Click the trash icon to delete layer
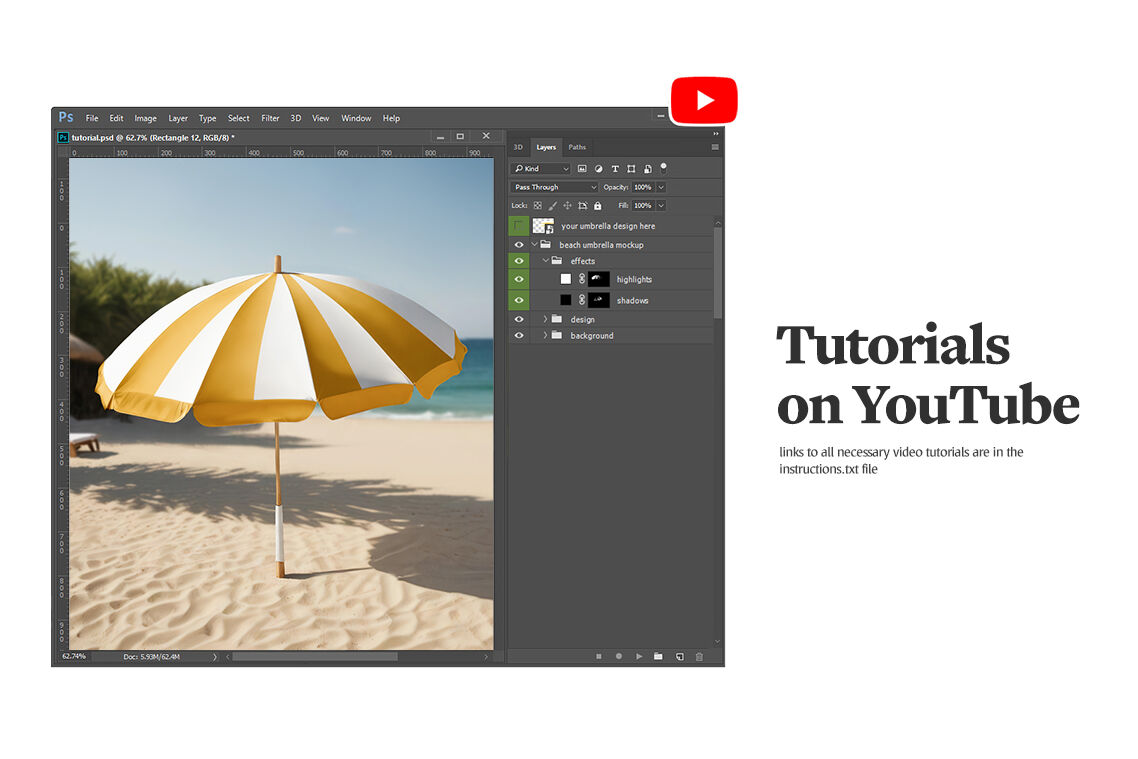The width and height of the screenshot is (1138, 759). pos(699,656)
